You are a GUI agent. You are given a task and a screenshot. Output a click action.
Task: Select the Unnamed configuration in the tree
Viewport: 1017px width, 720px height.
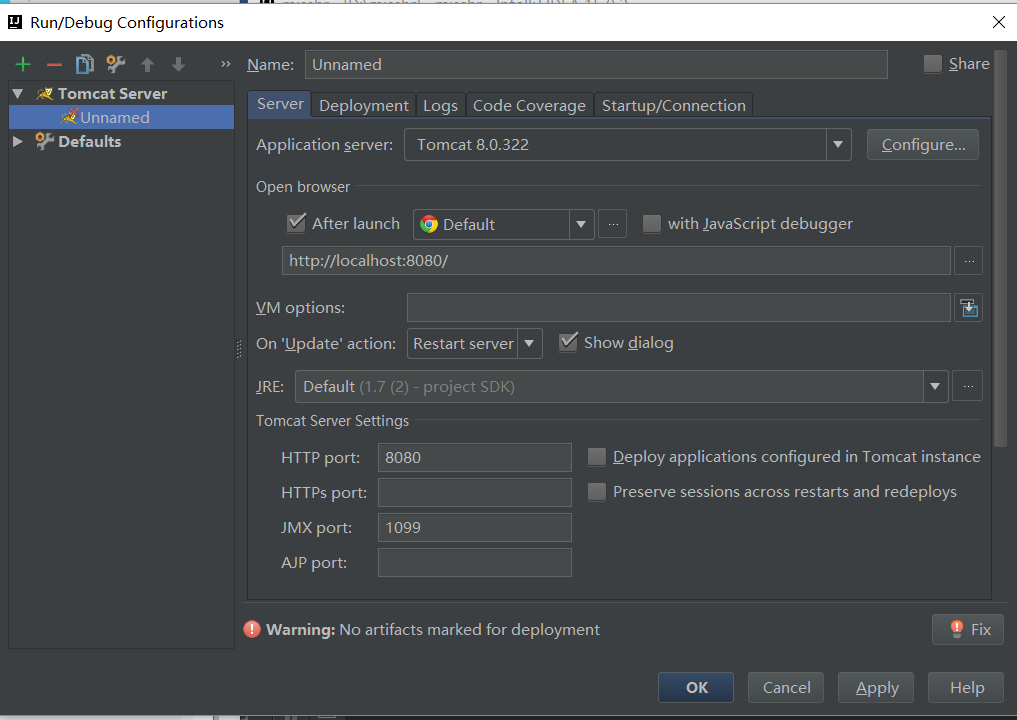point(121,117)
